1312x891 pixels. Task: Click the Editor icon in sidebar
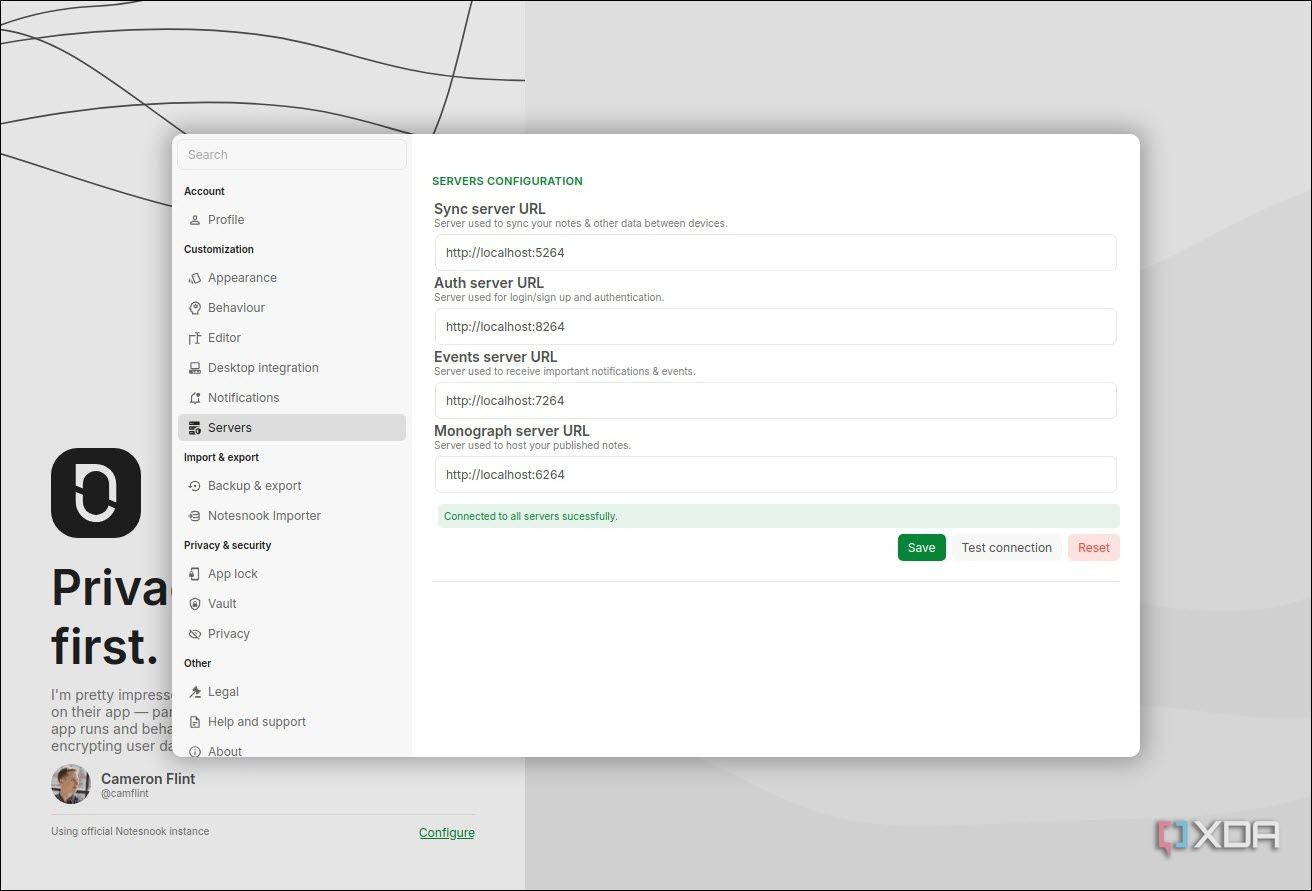coord(195,338)
